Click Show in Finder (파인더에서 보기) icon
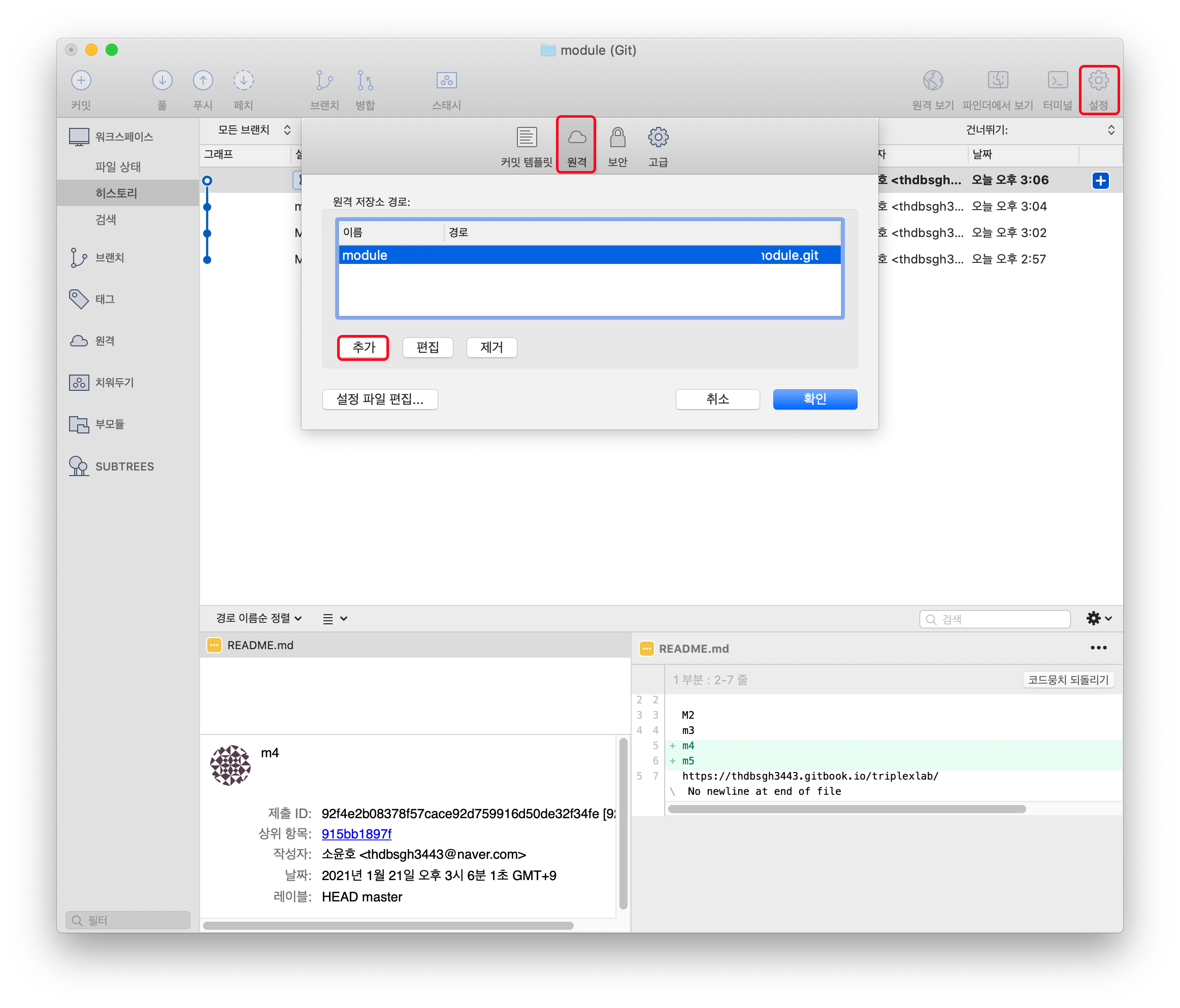 [998, 81]
